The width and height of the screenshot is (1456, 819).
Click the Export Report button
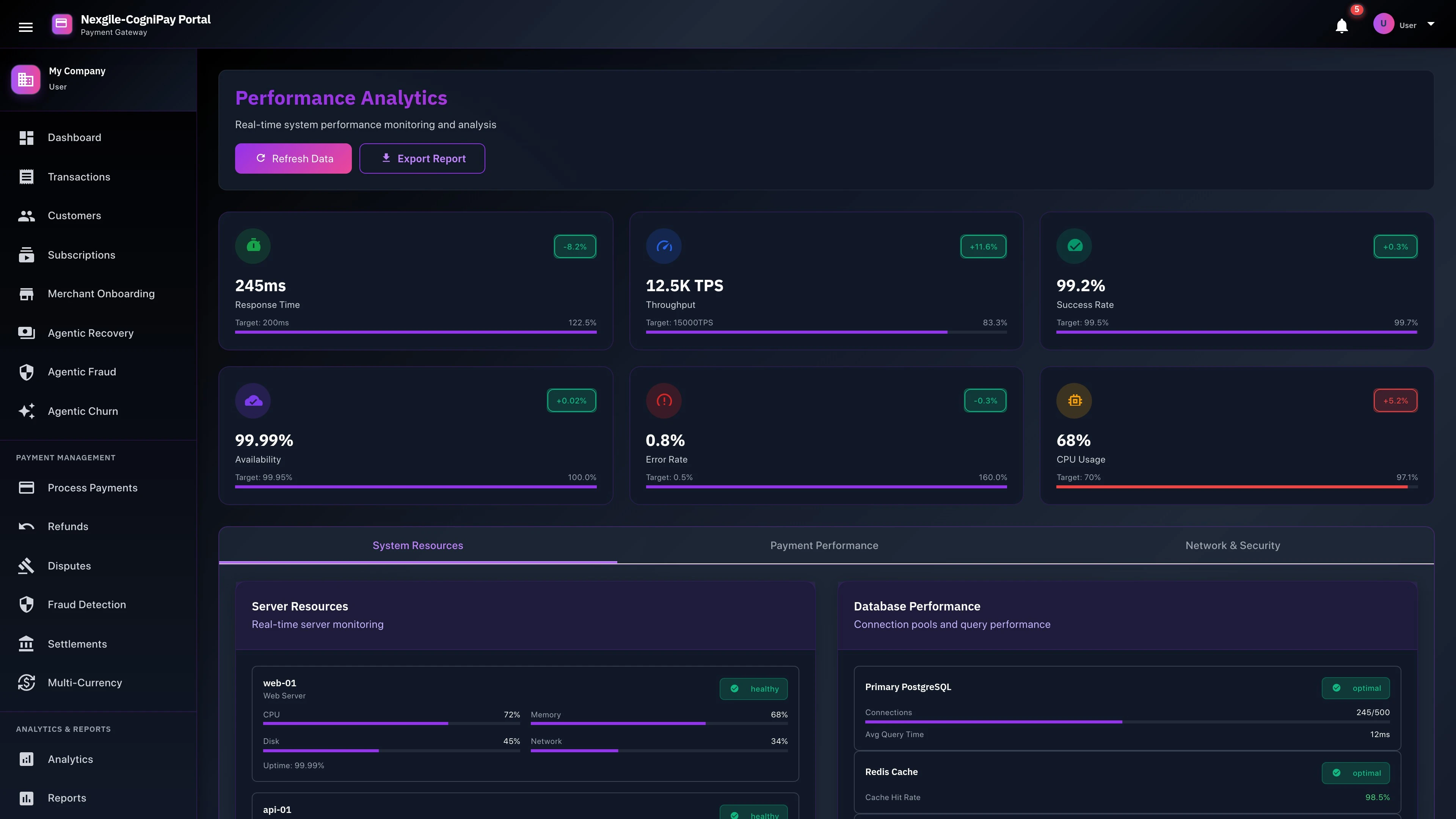422,158
